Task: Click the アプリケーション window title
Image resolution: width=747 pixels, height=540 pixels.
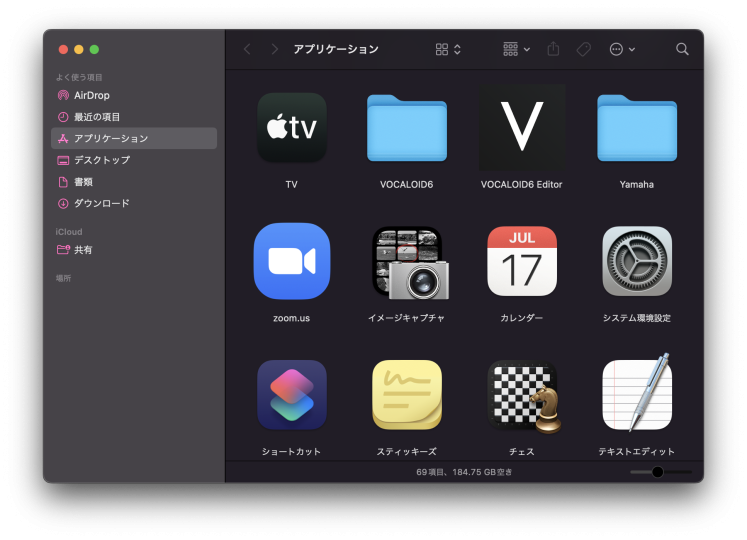Action: click(336, 49)
